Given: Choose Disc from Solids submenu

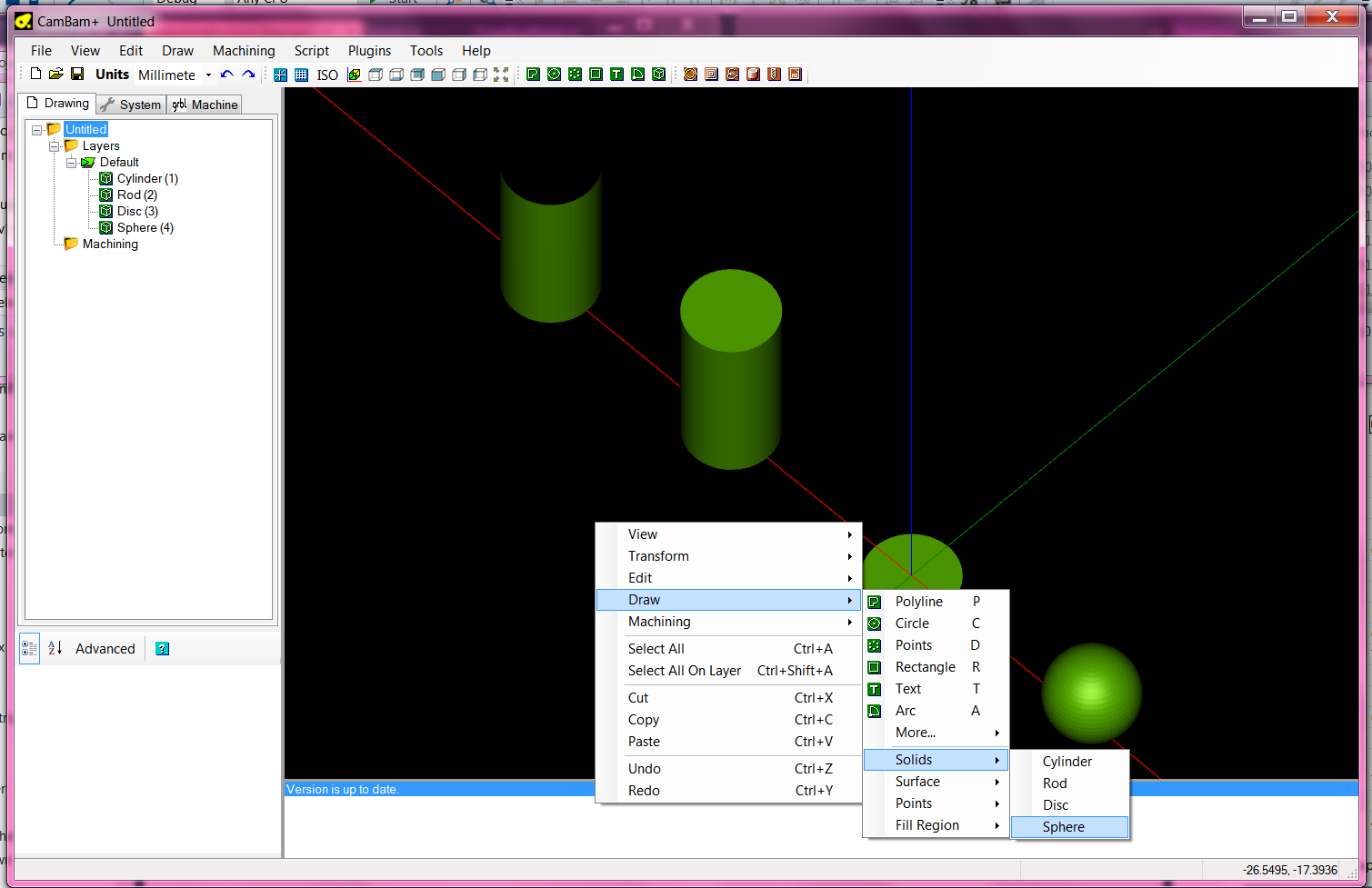Looking at the screenshot, I should click(1070, 805).
